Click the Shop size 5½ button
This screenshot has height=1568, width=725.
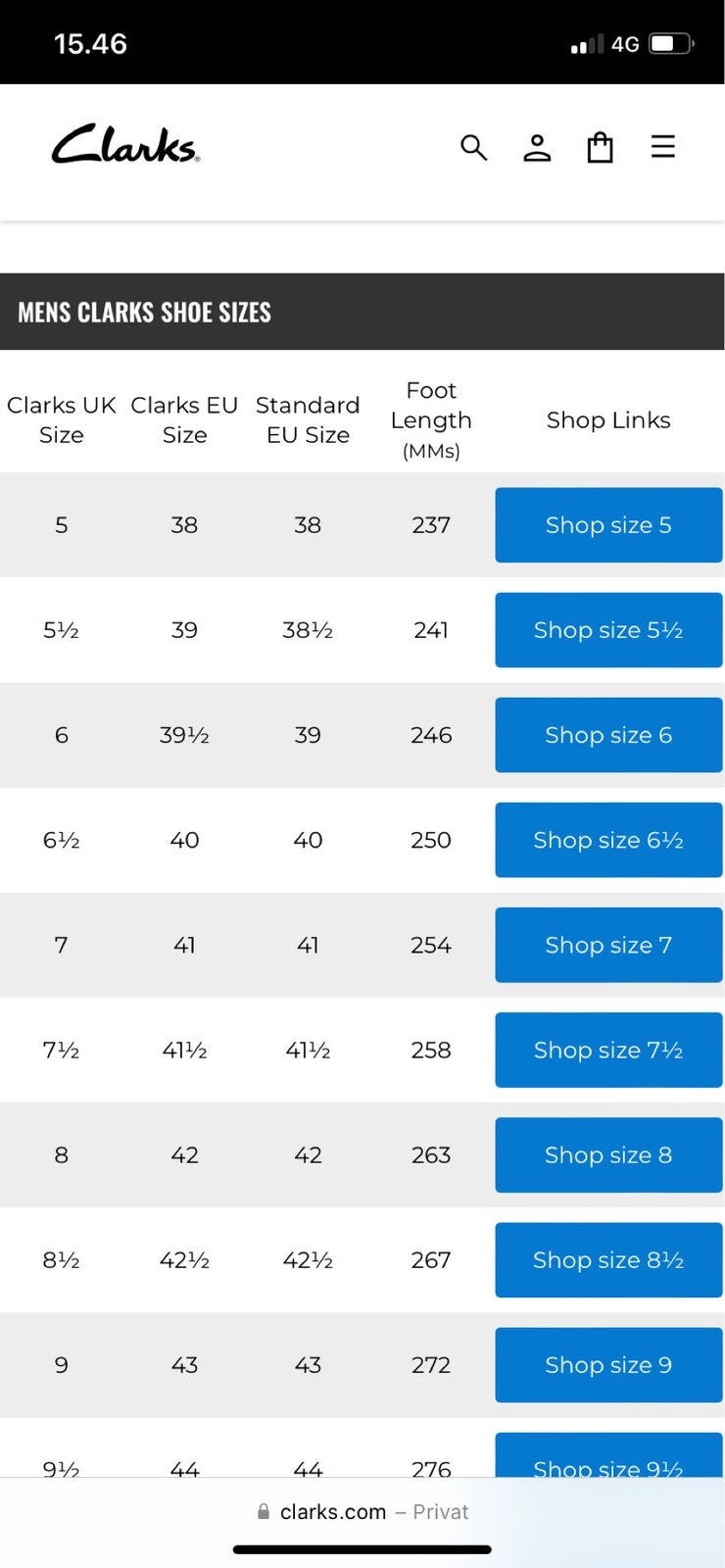(608, 630)
